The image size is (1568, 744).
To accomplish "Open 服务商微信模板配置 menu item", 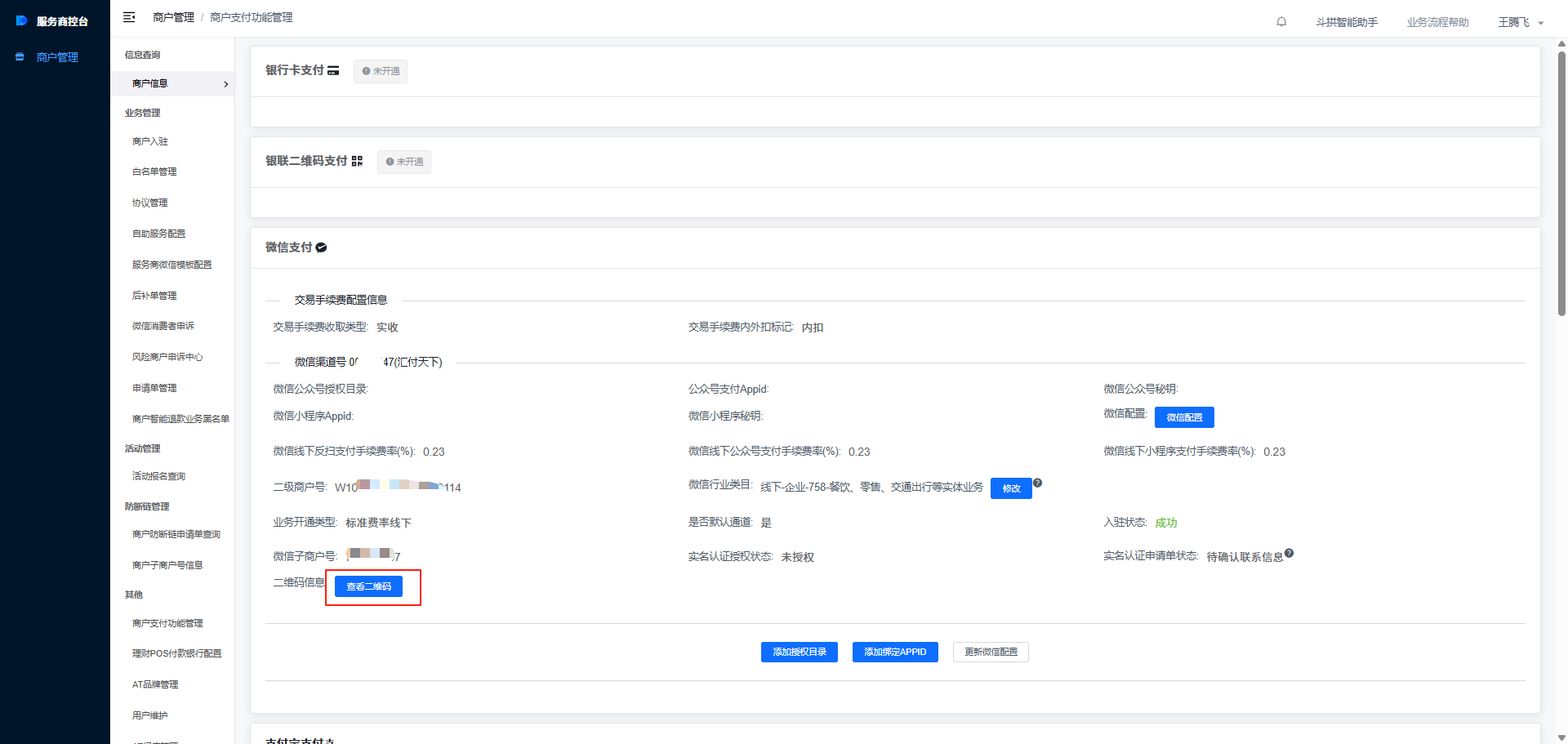I will [x=172, y=265].
